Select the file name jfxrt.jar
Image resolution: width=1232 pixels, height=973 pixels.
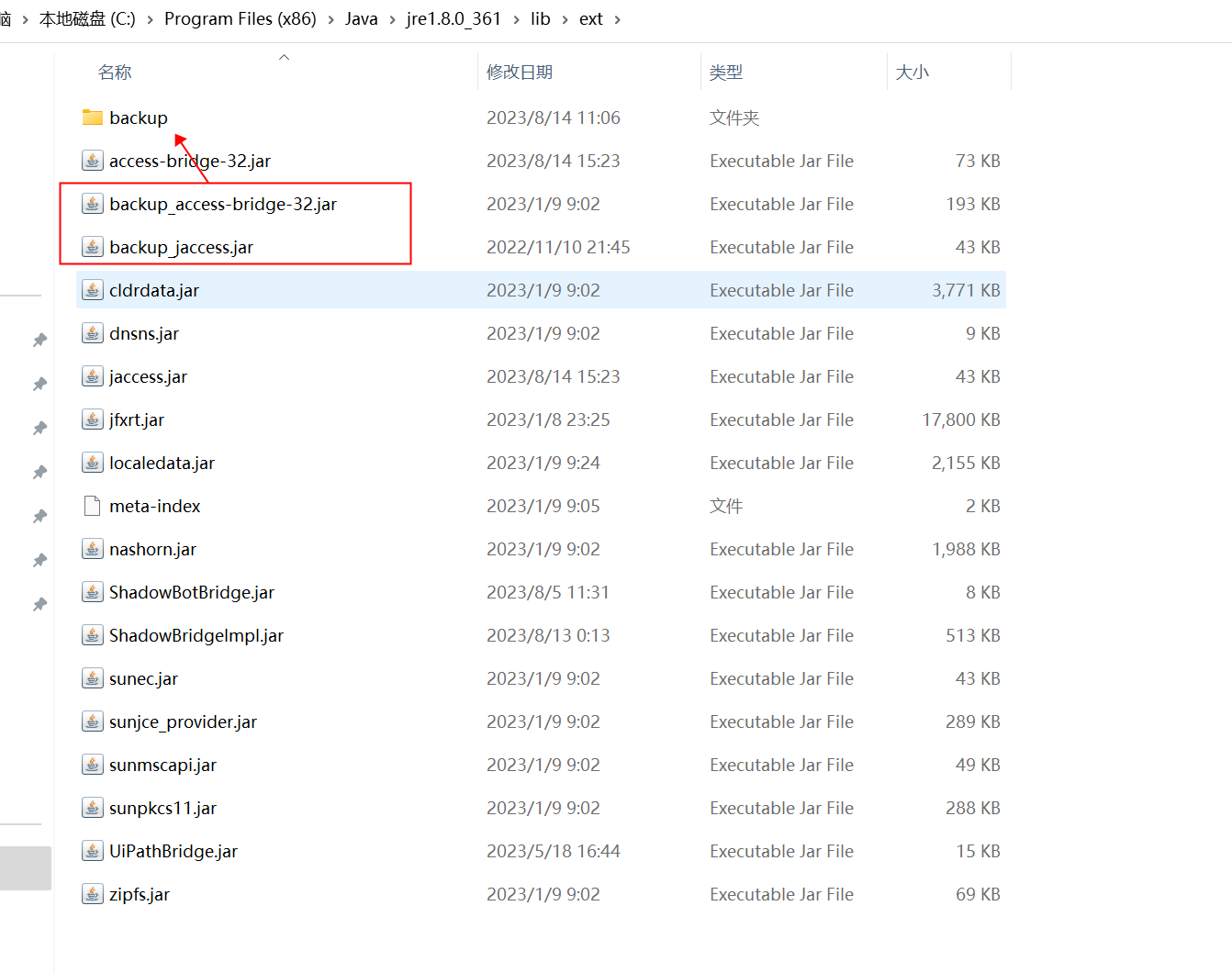click(x=137, y=419)
